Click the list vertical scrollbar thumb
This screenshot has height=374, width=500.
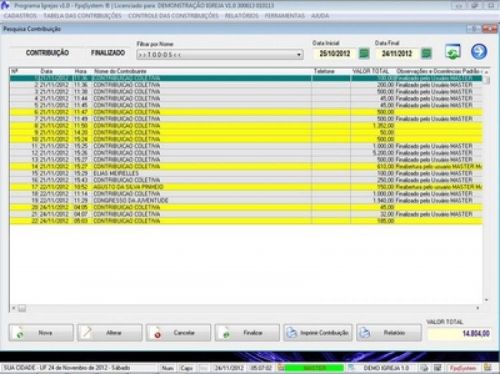click(x=487, y=80)
